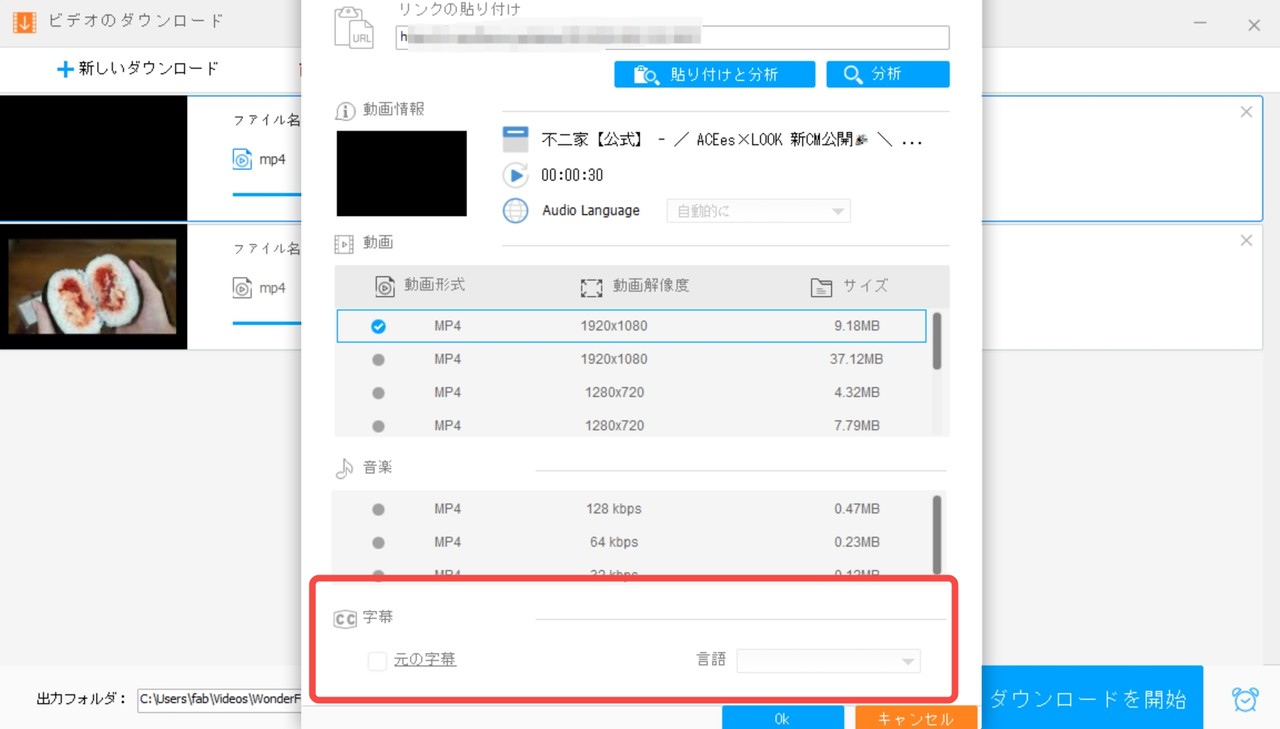The image size is (1280, 729).
Task: Select the MP4 1920x1080 37.12MB quality option
Action: pos(378,359)
